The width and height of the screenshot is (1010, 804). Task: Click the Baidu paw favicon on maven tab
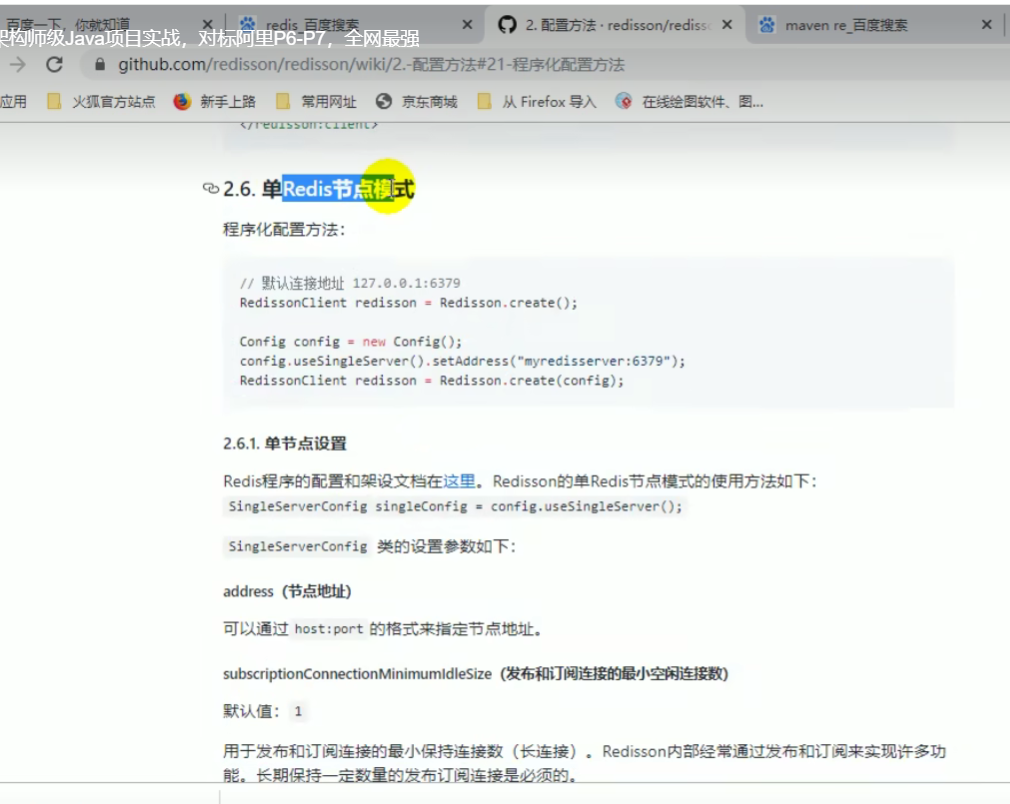(x=767, y=25)
